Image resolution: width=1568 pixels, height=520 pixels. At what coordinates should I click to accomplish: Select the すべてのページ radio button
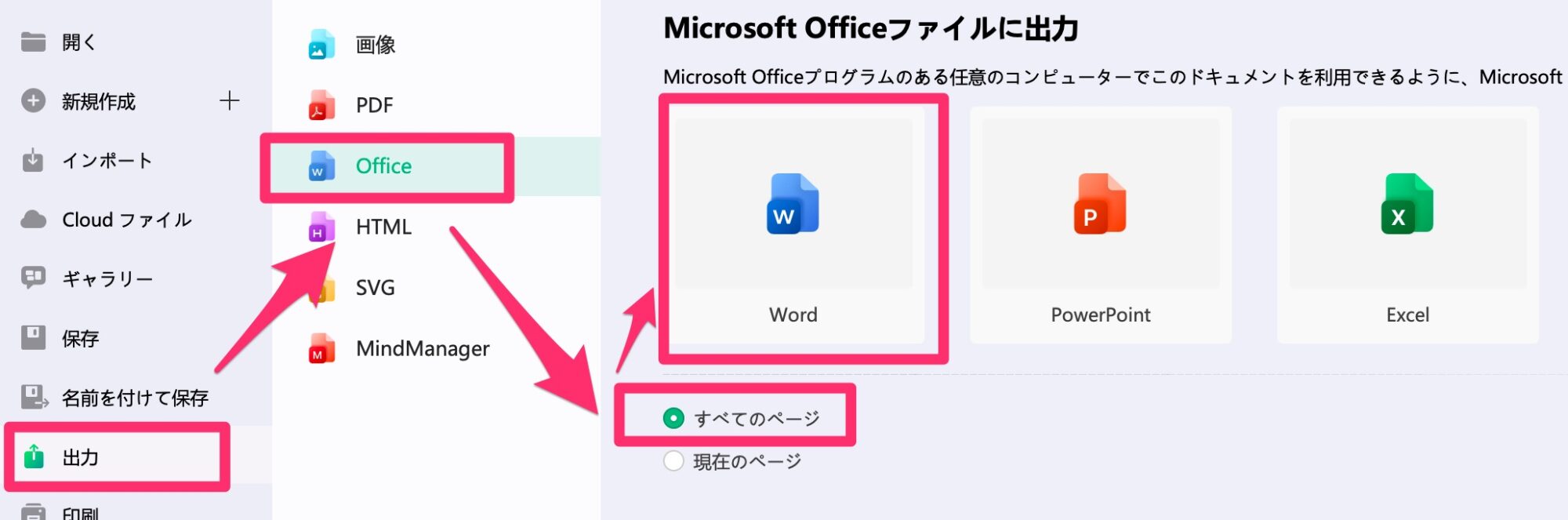pos(673,418)
